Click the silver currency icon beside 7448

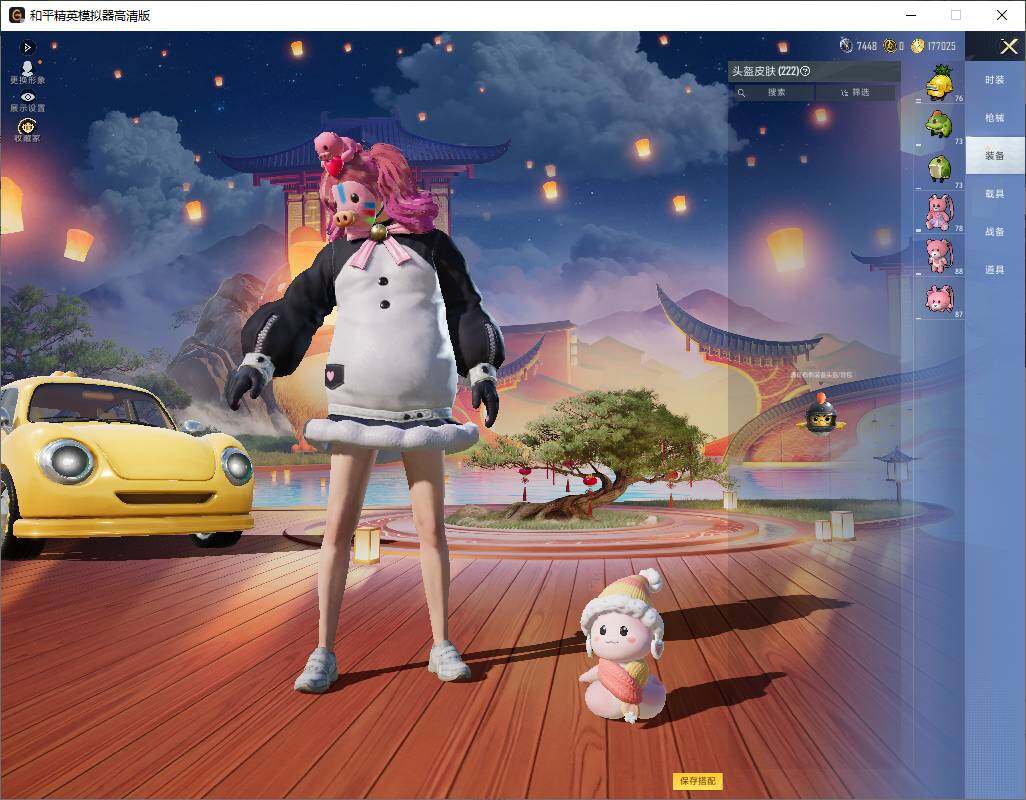[846, 45]
